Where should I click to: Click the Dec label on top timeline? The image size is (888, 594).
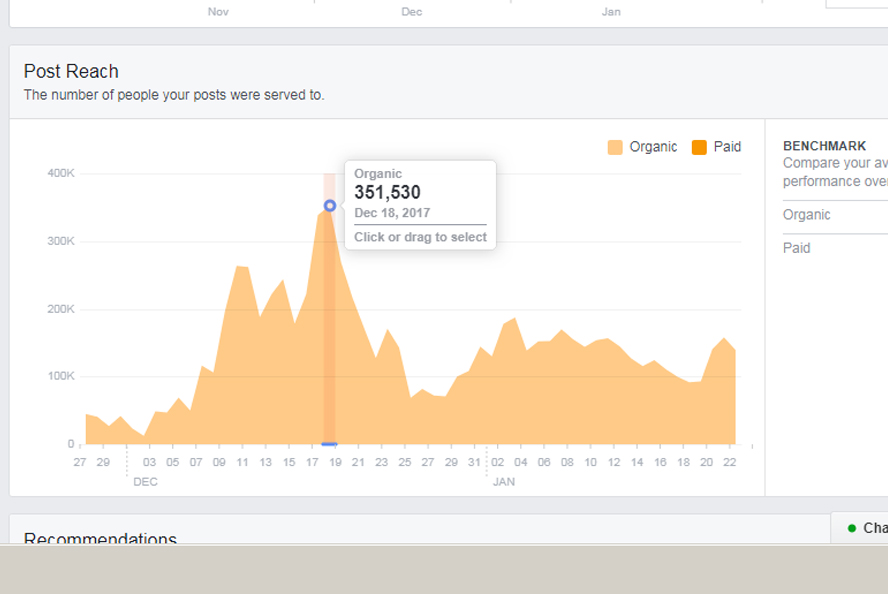[x=412, y=12]
